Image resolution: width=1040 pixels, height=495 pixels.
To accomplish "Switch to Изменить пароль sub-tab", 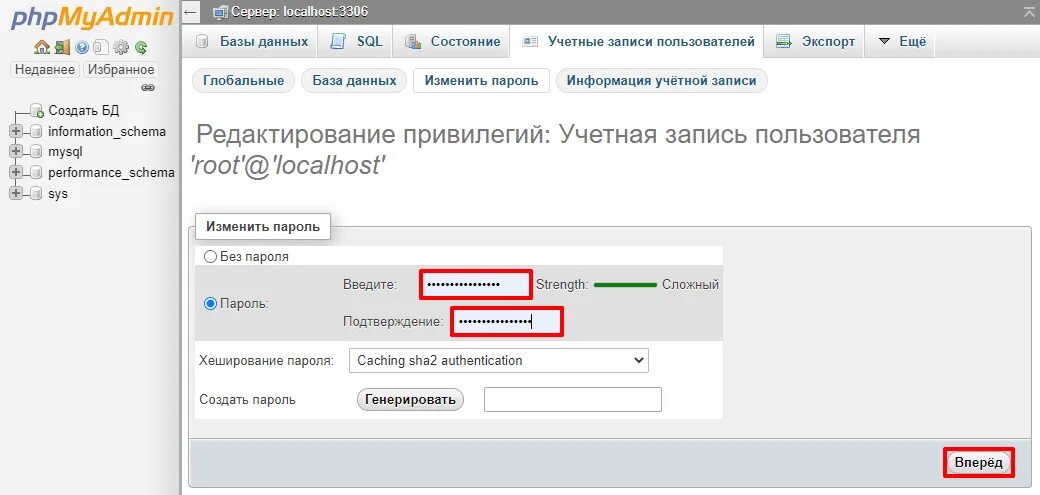I will pyautogui.click(x=482, y=81).
